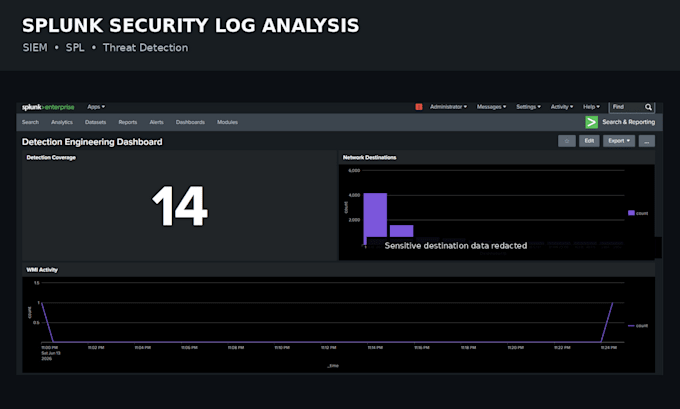Click the tallest purple bar in Network Destinations

(375, 215)
